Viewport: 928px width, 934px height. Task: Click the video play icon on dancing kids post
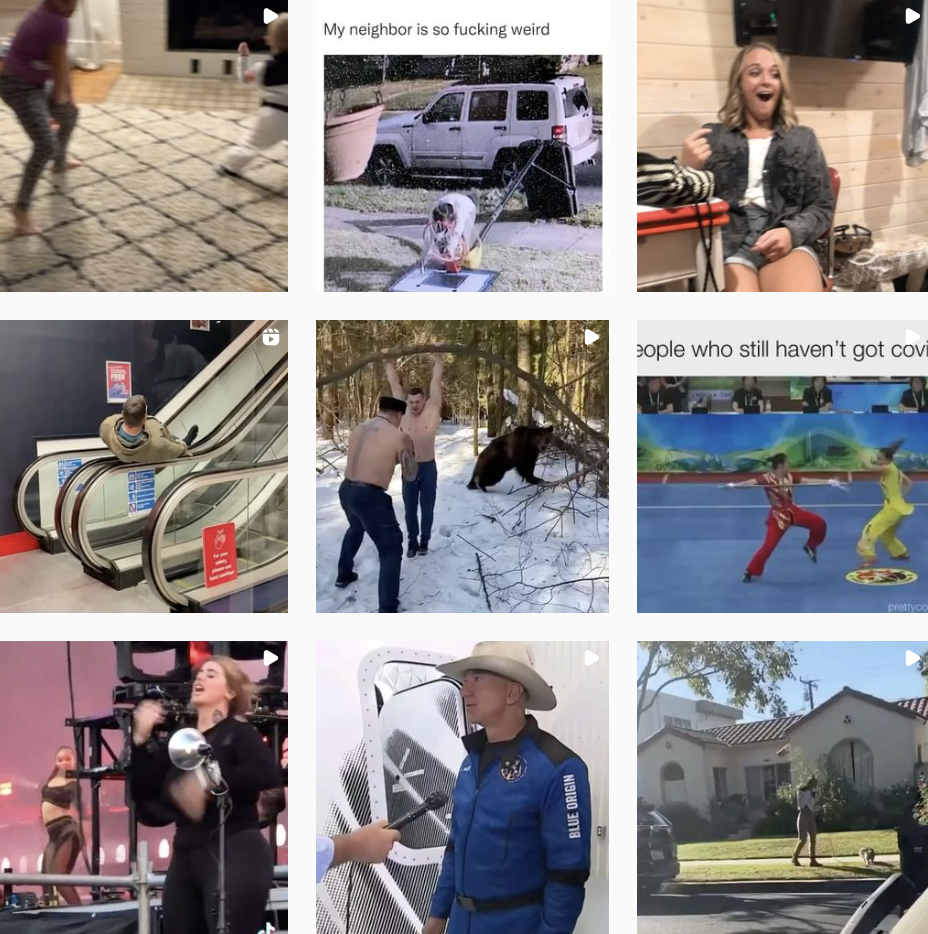pyautogui.click(x=271, y=16)
